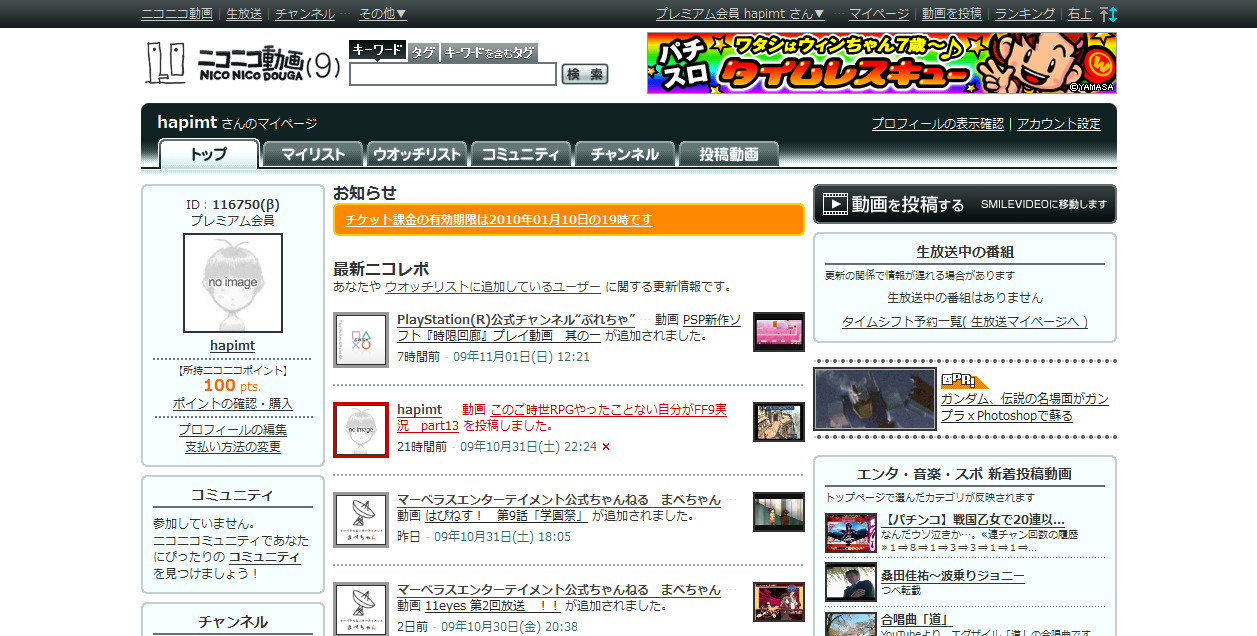
Task: Open ガンダム、伝説の名場面 PR link
Action: pos(1024,407)
